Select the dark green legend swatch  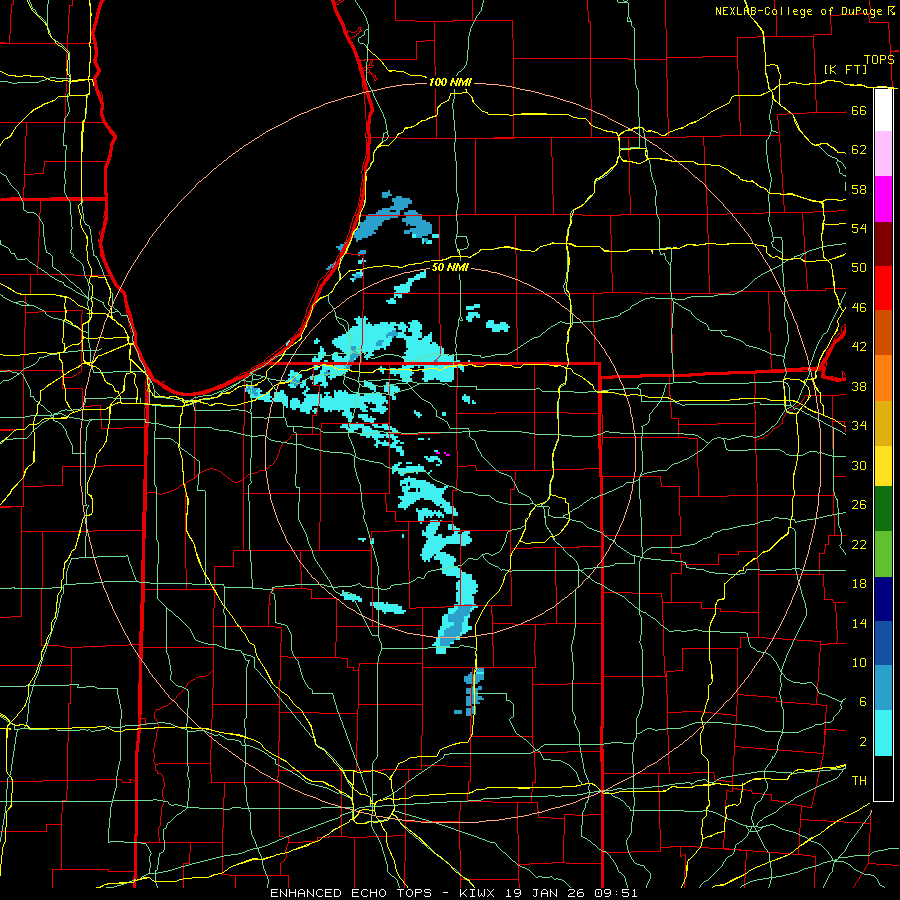point(883,509)
